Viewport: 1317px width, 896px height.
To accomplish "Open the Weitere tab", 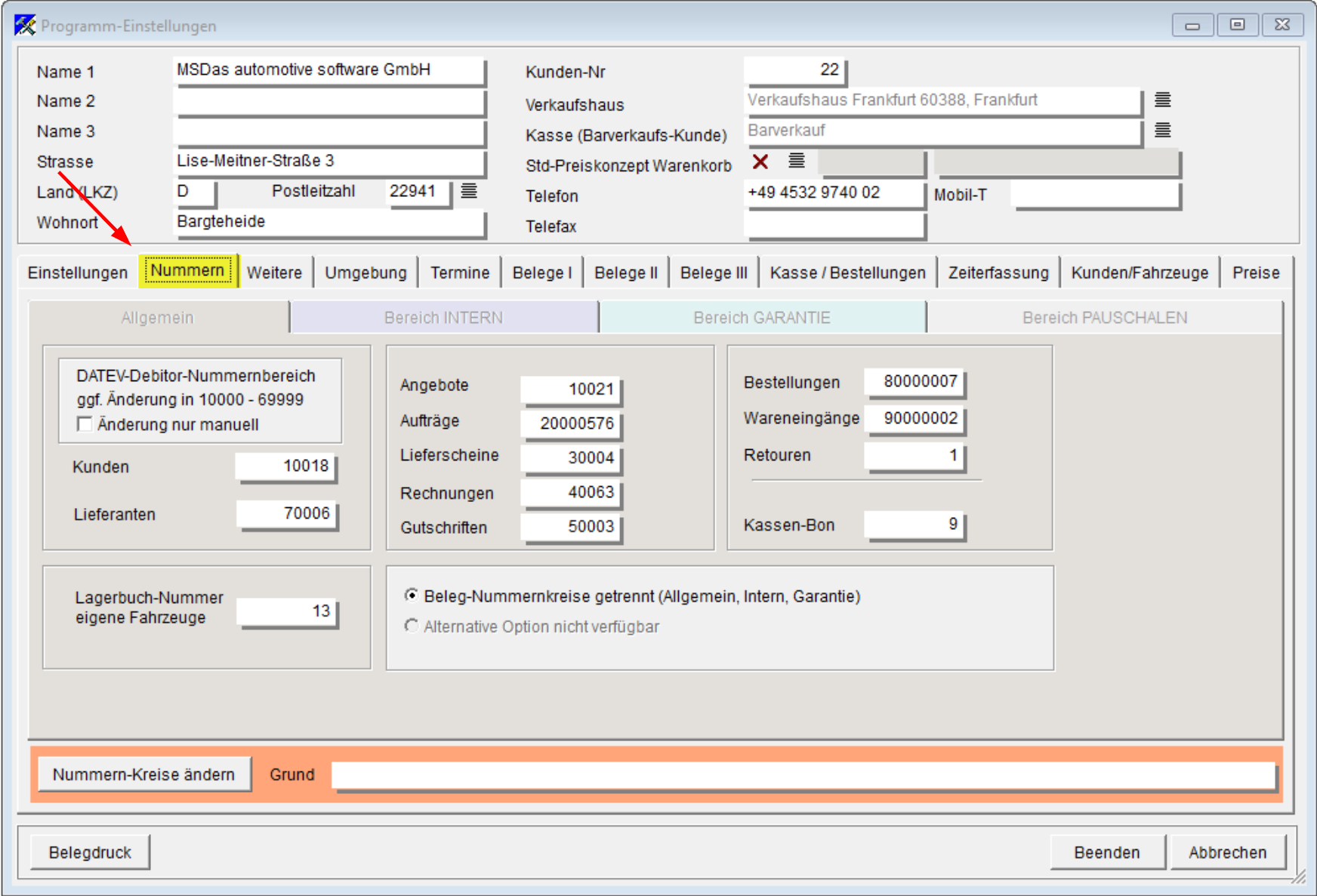I will pyautogui.click(x=274, y=272).
